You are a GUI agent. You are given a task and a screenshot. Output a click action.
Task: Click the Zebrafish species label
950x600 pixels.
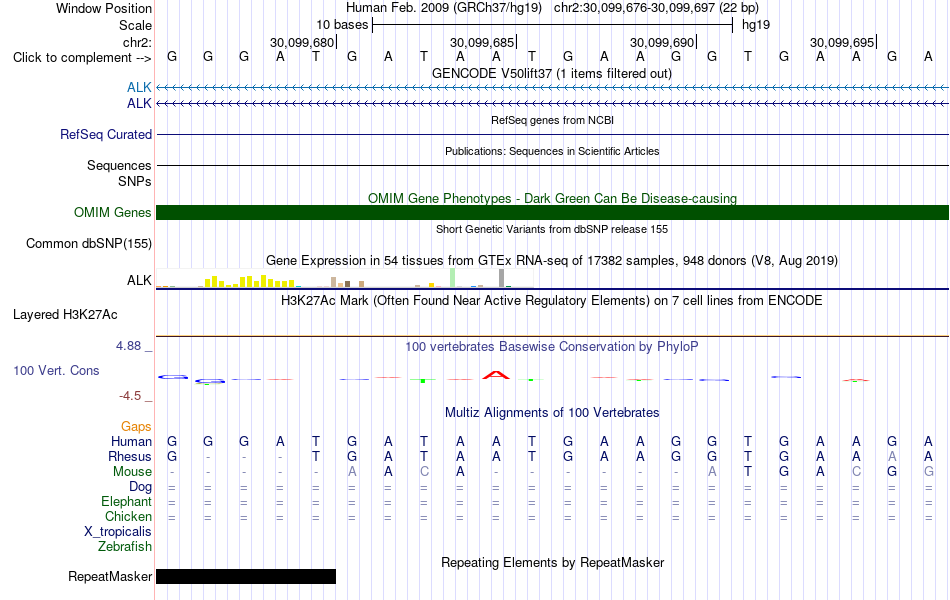[125, 547]
